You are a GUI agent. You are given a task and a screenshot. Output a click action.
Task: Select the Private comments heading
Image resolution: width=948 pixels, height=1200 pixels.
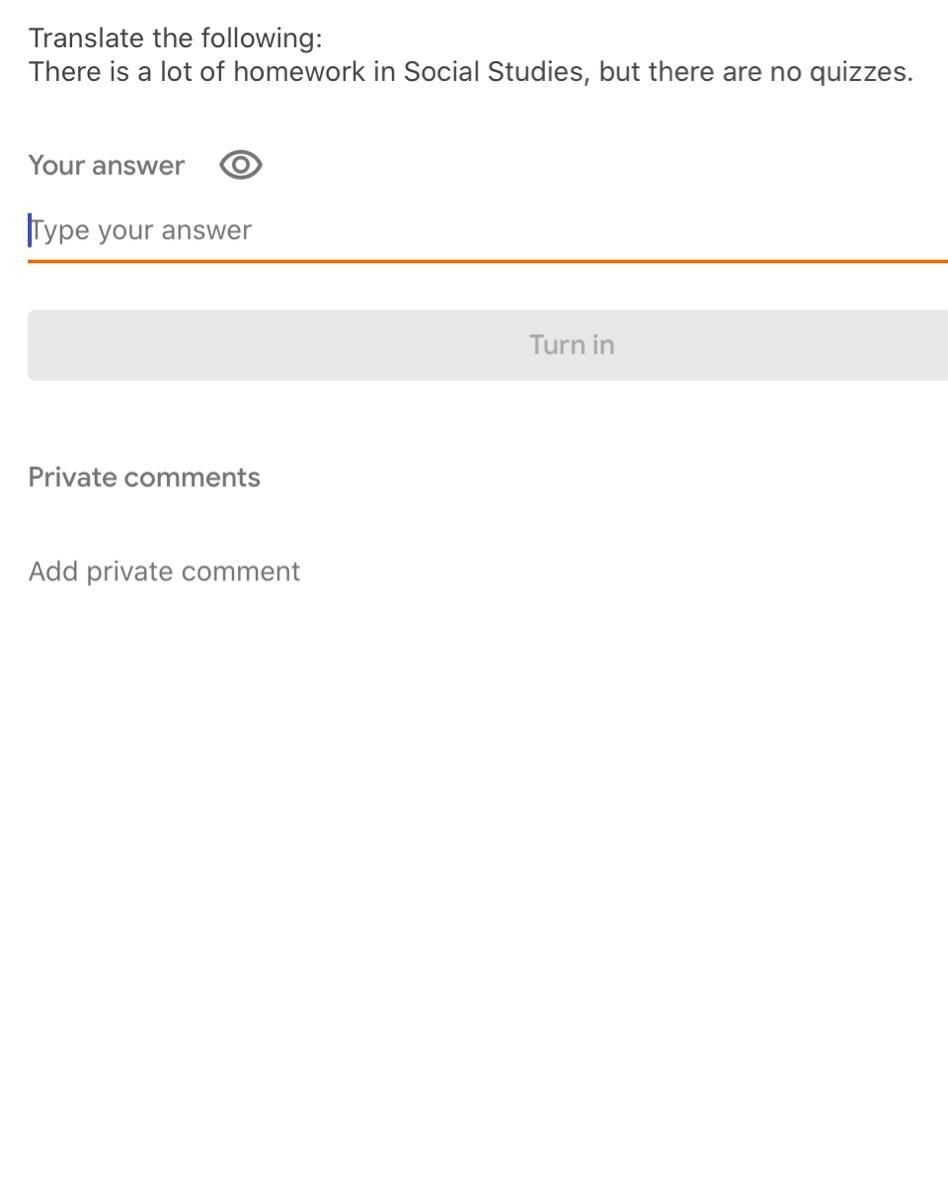[x=144, y=477]
